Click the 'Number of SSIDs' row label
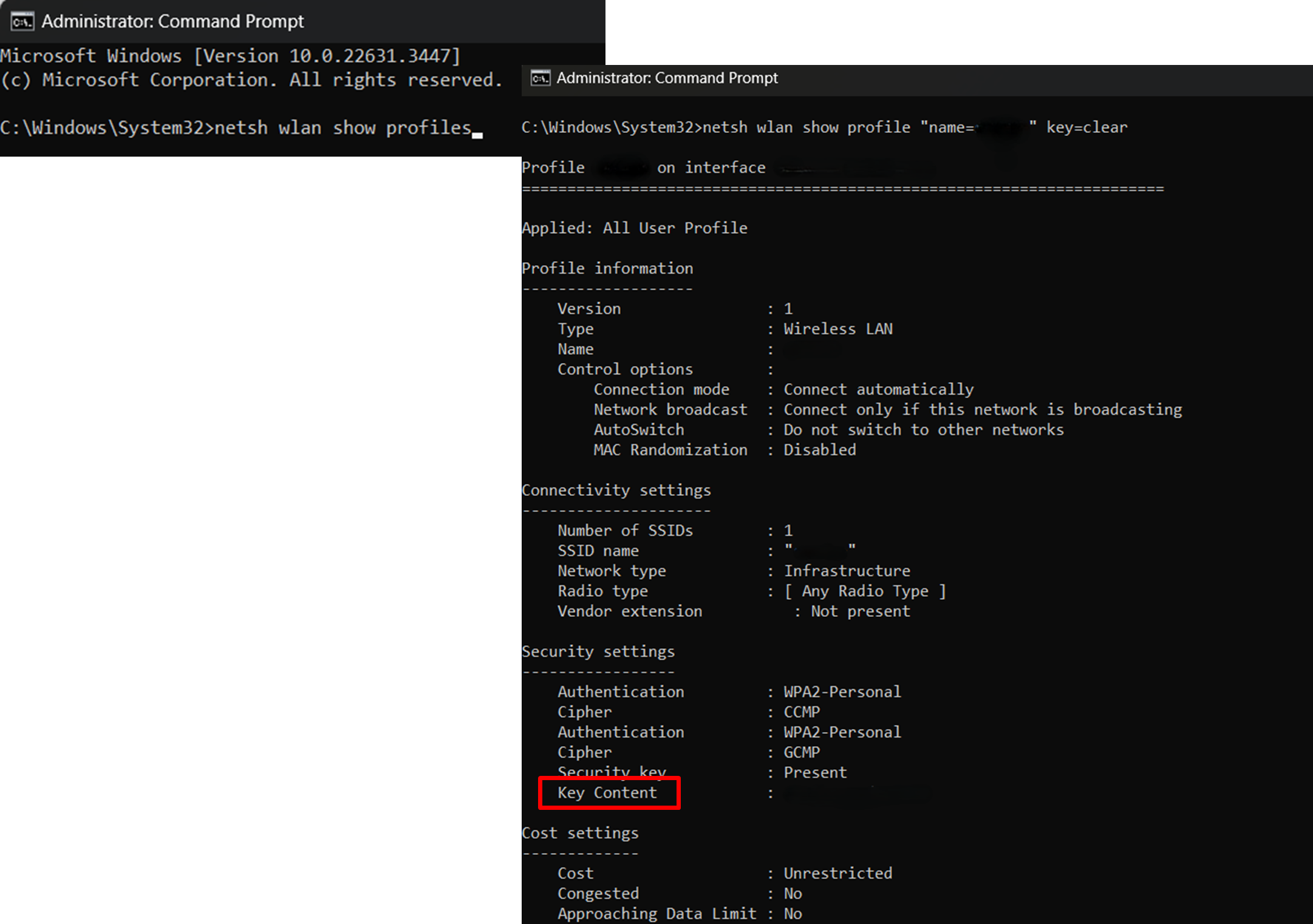 click(x=625, y=531)
